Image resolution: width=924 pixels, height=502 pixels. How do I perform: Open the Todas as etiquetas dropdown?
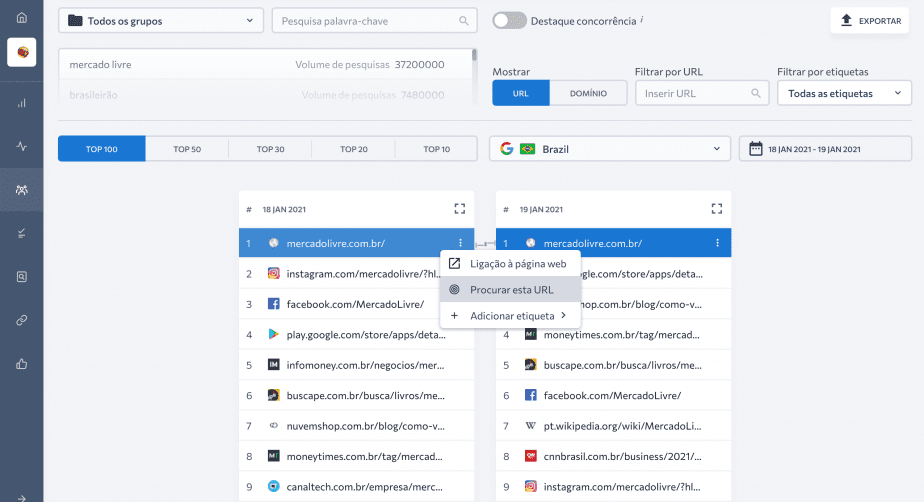[844, 93]
